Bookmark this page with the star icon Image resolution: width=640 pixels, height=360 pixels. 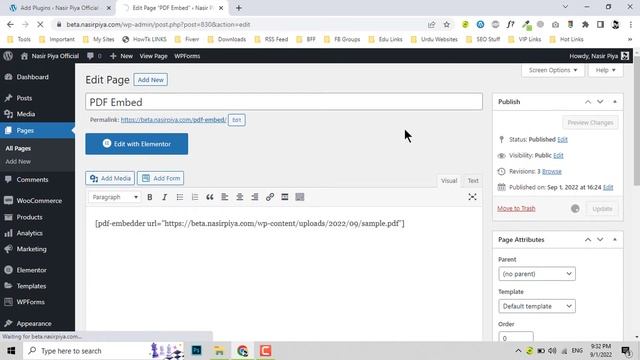447,24
